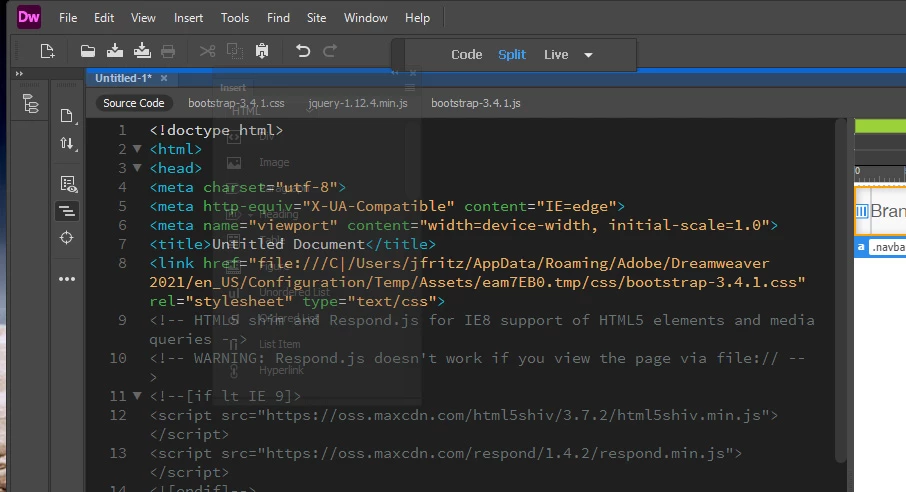
Task: Copy selection using toolbar copy icon
Action: [x=235, y=51]
